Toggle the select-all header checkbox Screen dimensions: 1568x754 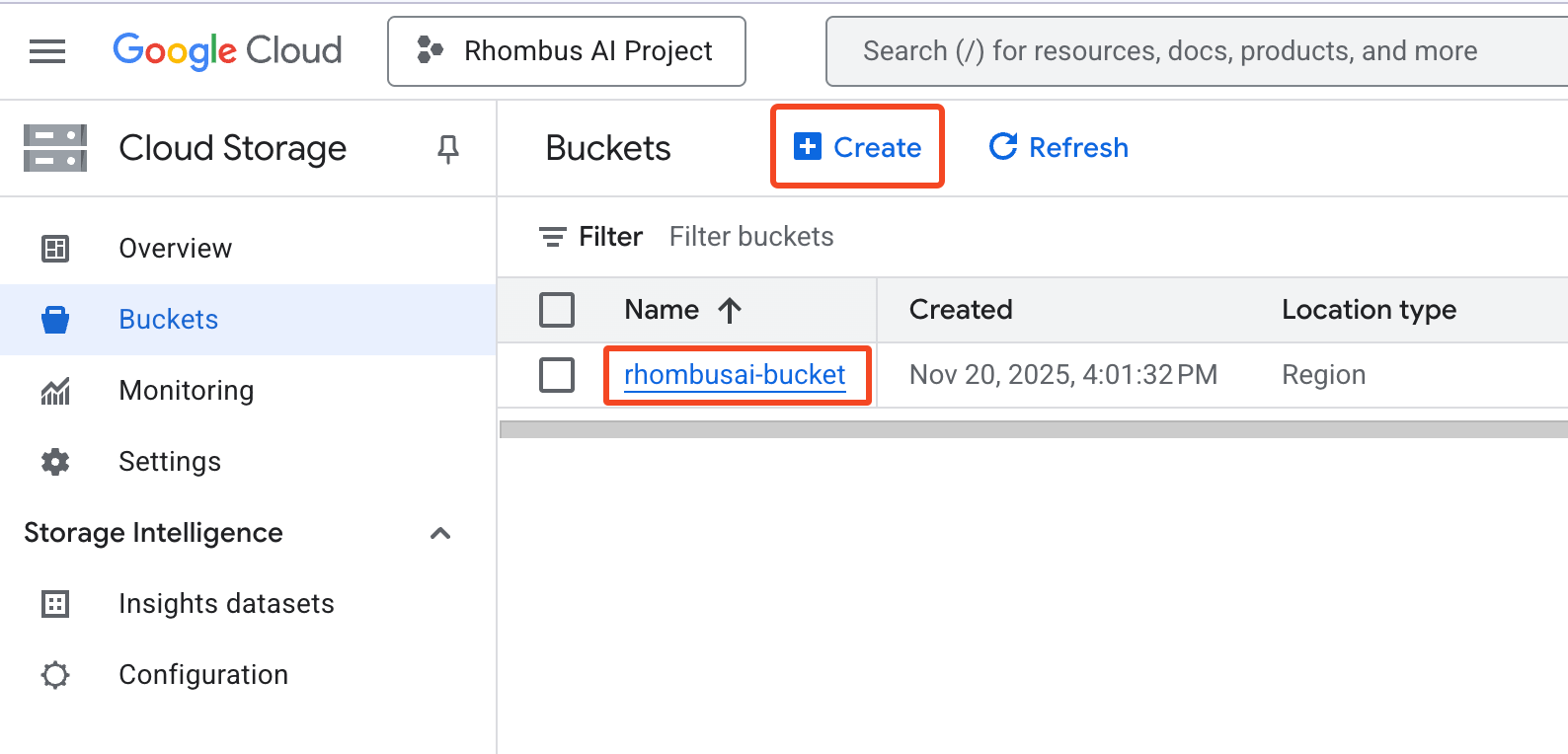click(x=557, y=310)
